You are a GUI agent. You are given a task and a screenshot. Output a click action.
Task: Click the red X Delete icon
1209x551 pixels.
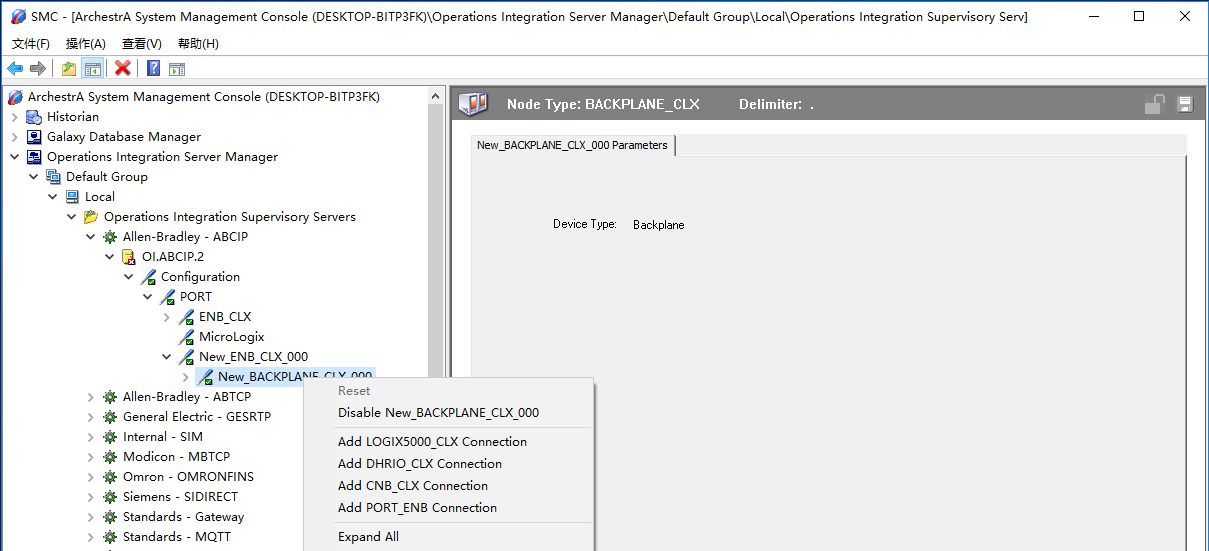coord(123,68)
